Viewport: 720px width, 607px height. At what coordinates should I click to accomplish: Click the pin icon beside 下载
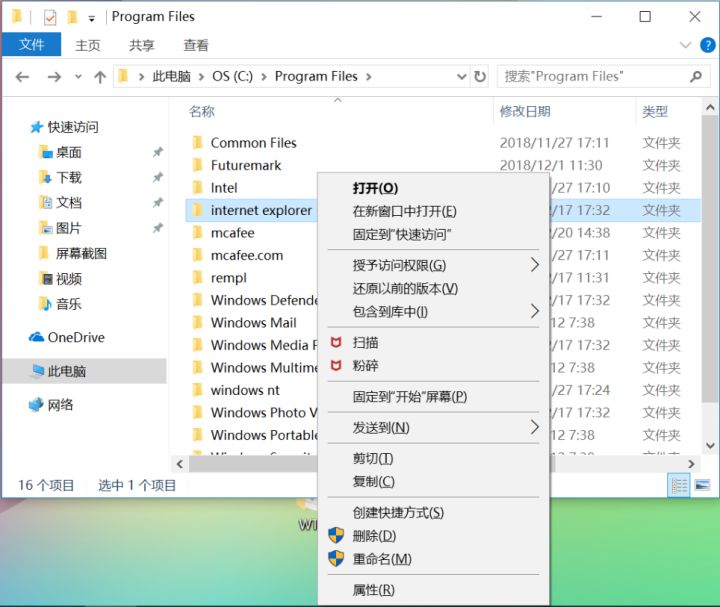[158, 177]
